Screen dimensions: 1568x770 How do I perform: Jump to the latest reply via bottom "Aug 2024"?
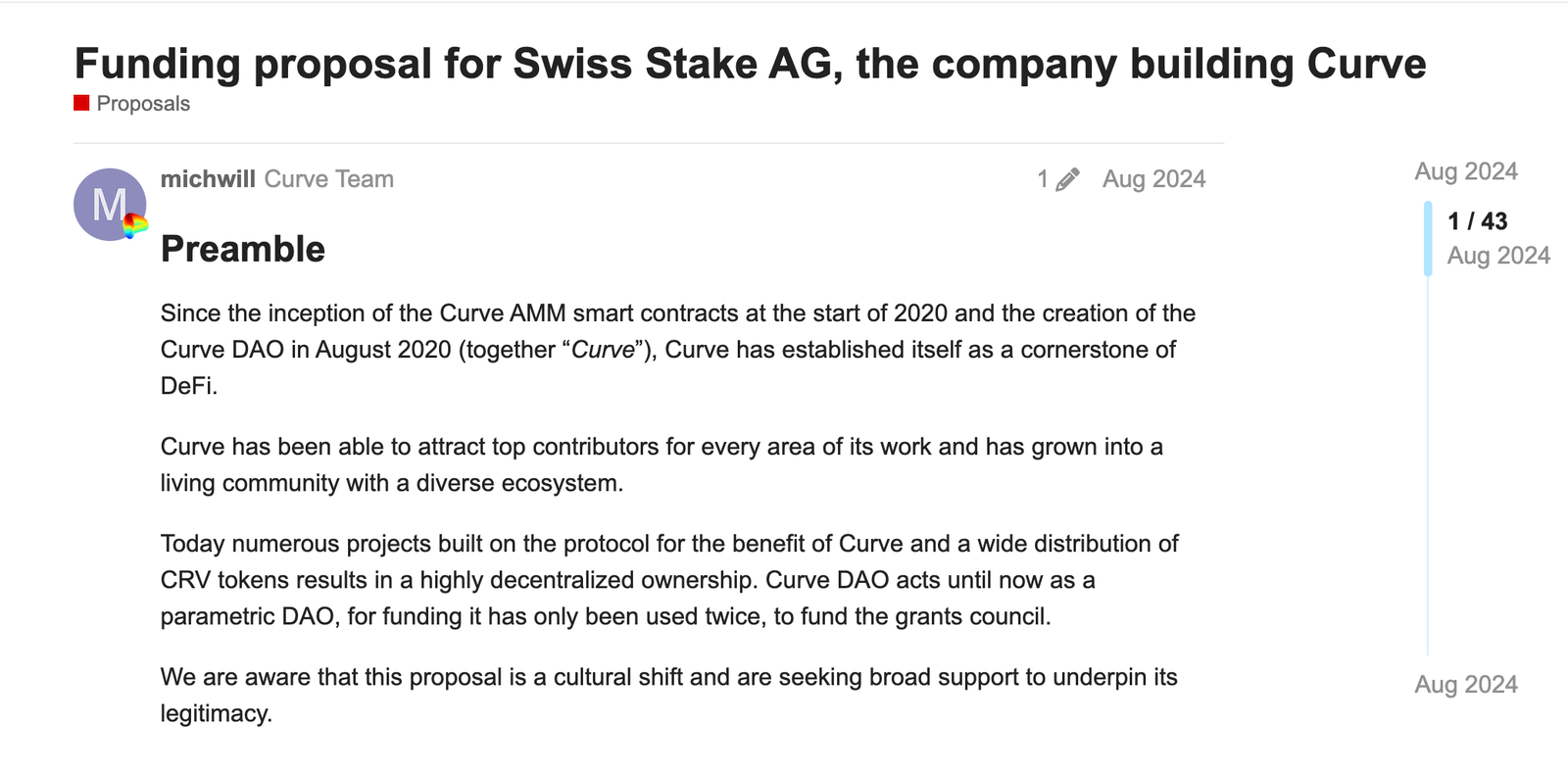(1465, 685)
